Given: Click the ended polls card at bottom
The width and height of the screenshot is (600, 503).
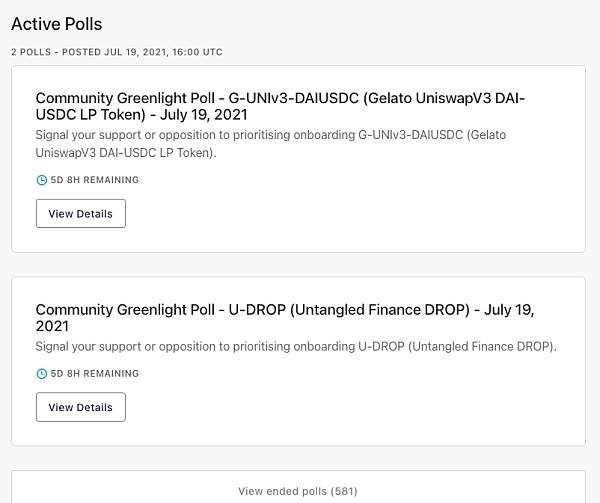Looking at the screenshot, I should pos(298,487).
